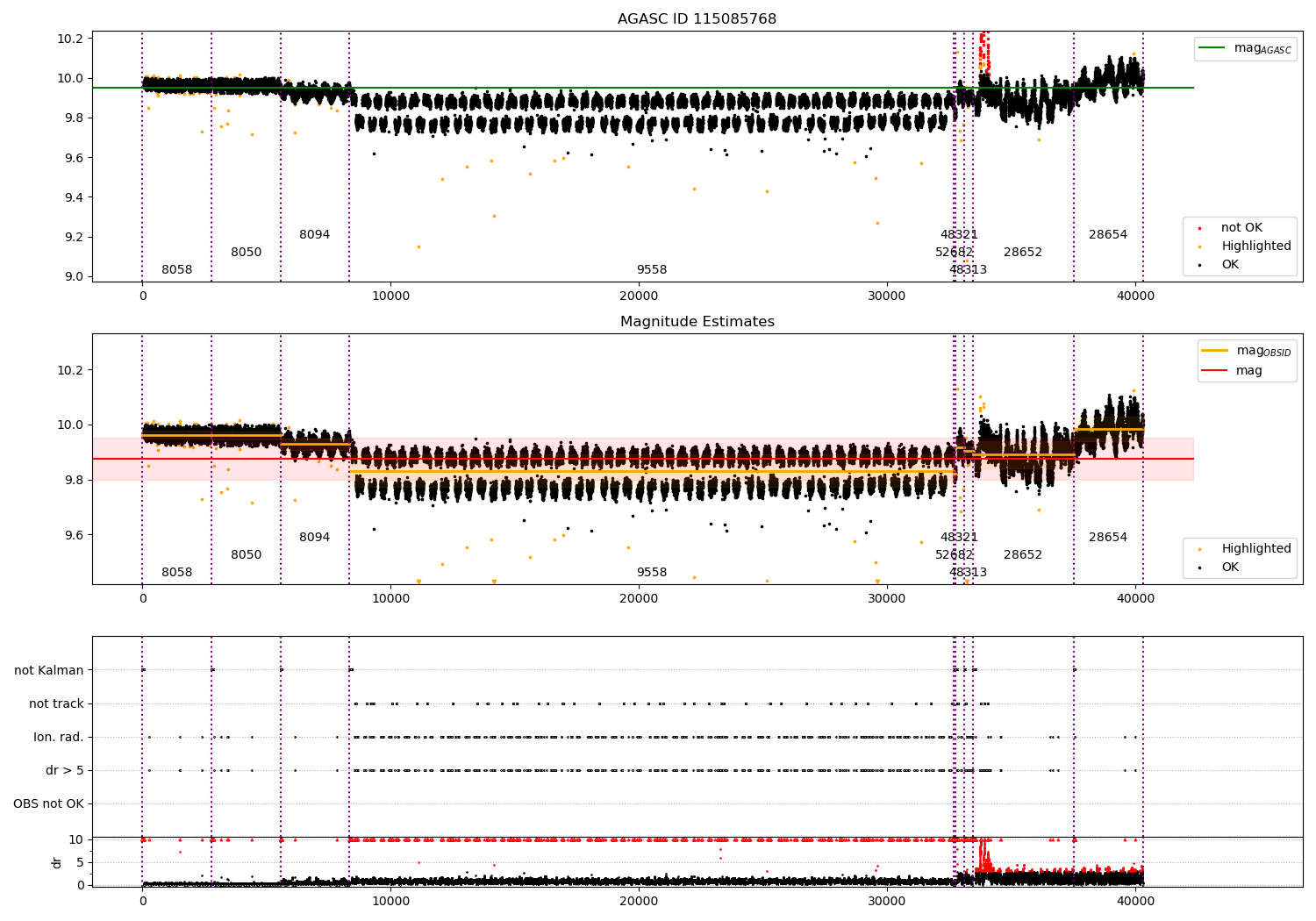
Task: Click obsid label 8094 in the middle plot
Action: click(x=314, y=538)
